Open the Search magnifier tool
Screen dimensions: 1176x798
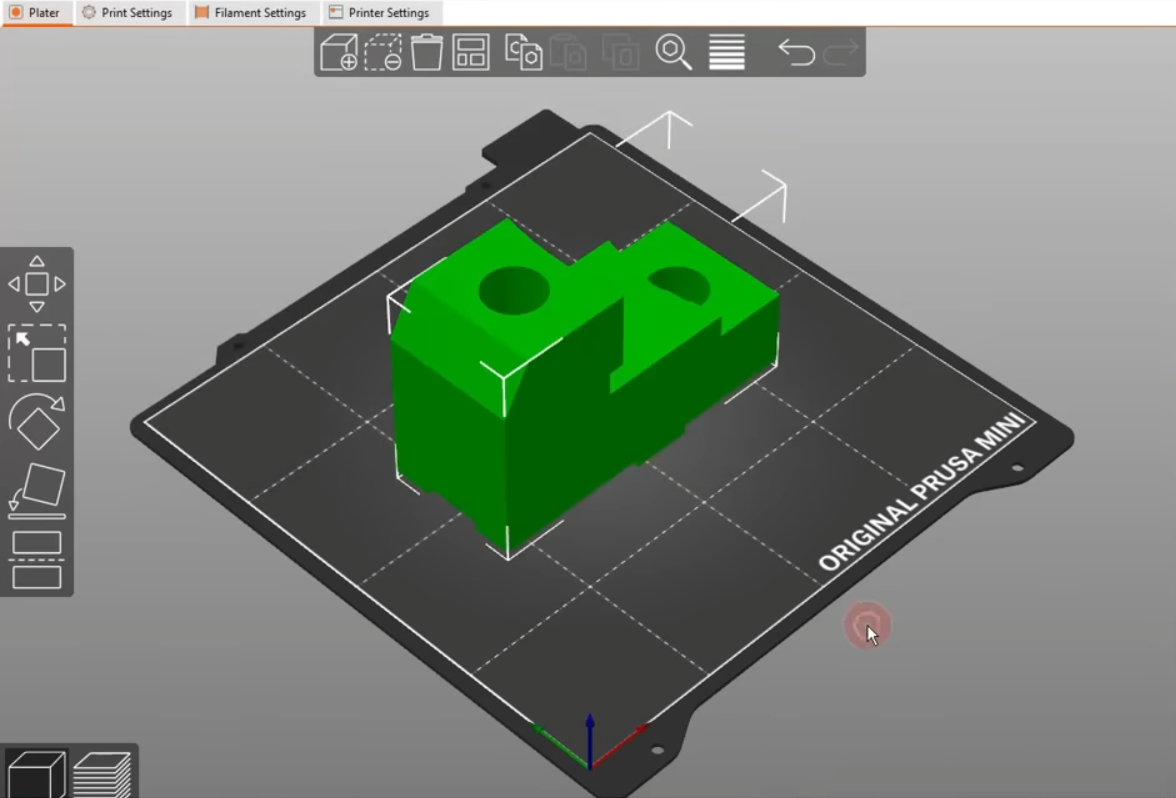673,52
